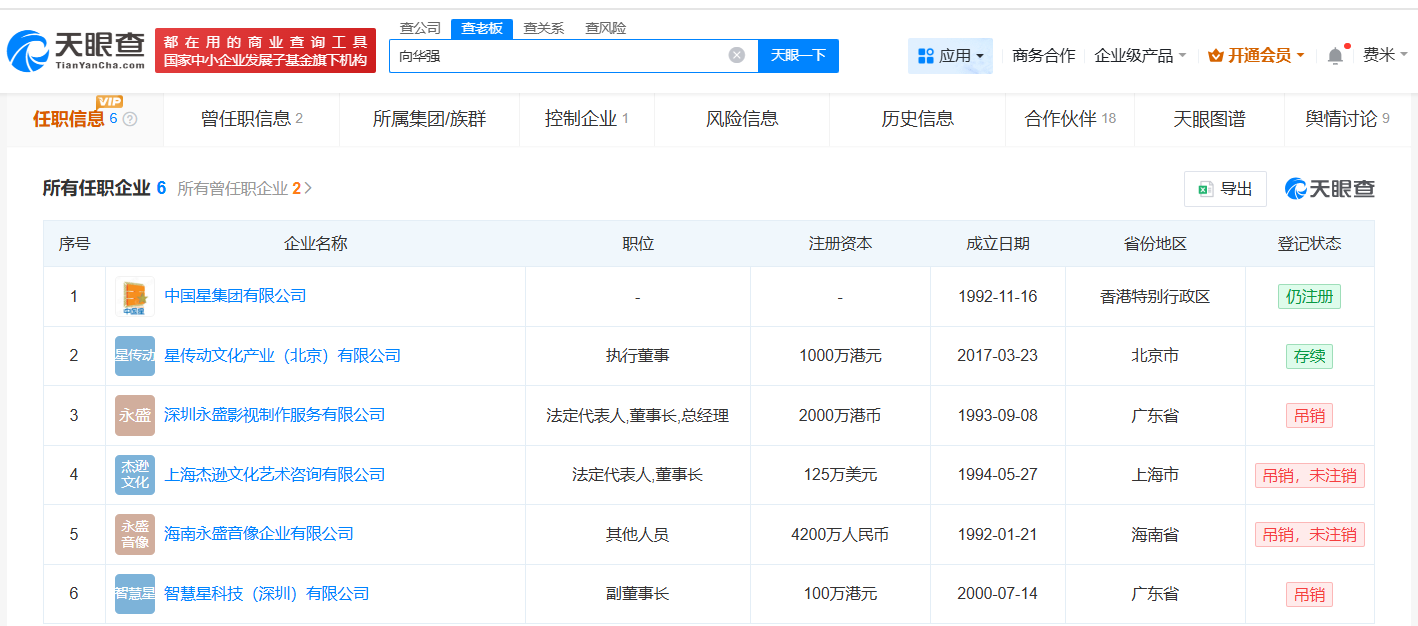Clear the search box with the X icon
Screen dimensions: 1418x626
738,55
